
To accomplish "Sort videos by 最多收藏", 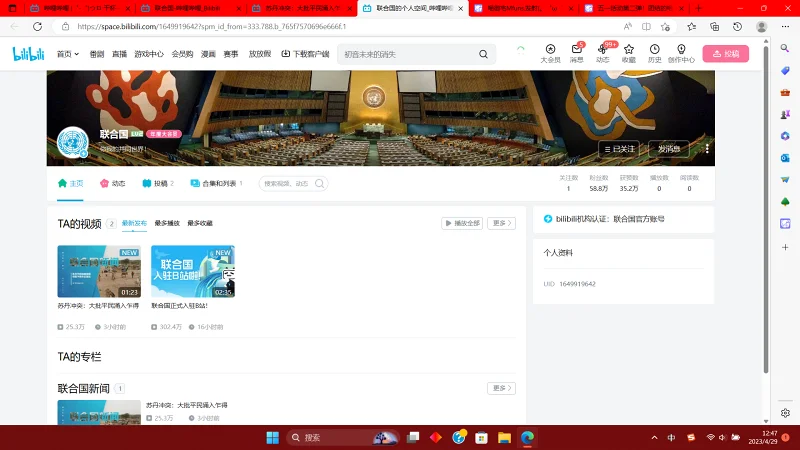I will pos(200,223).
